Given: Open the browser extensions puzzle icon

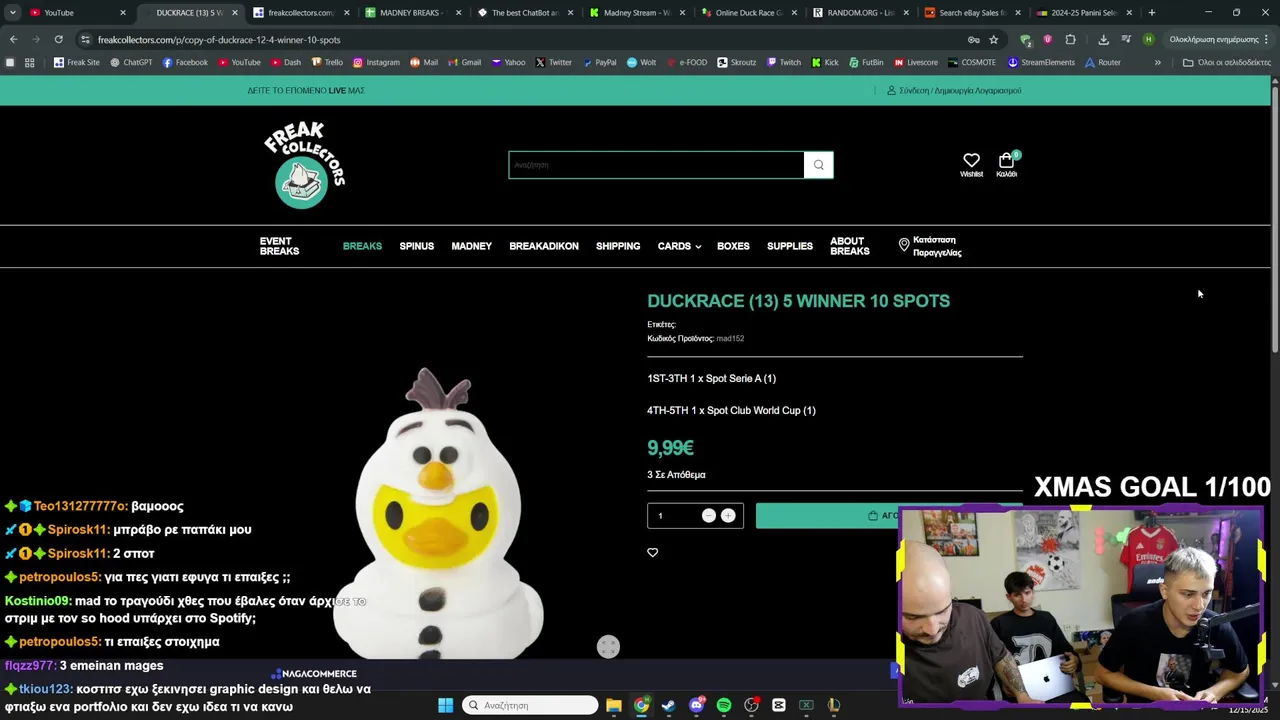Looking at the screenshot, I should [1070, 40].
